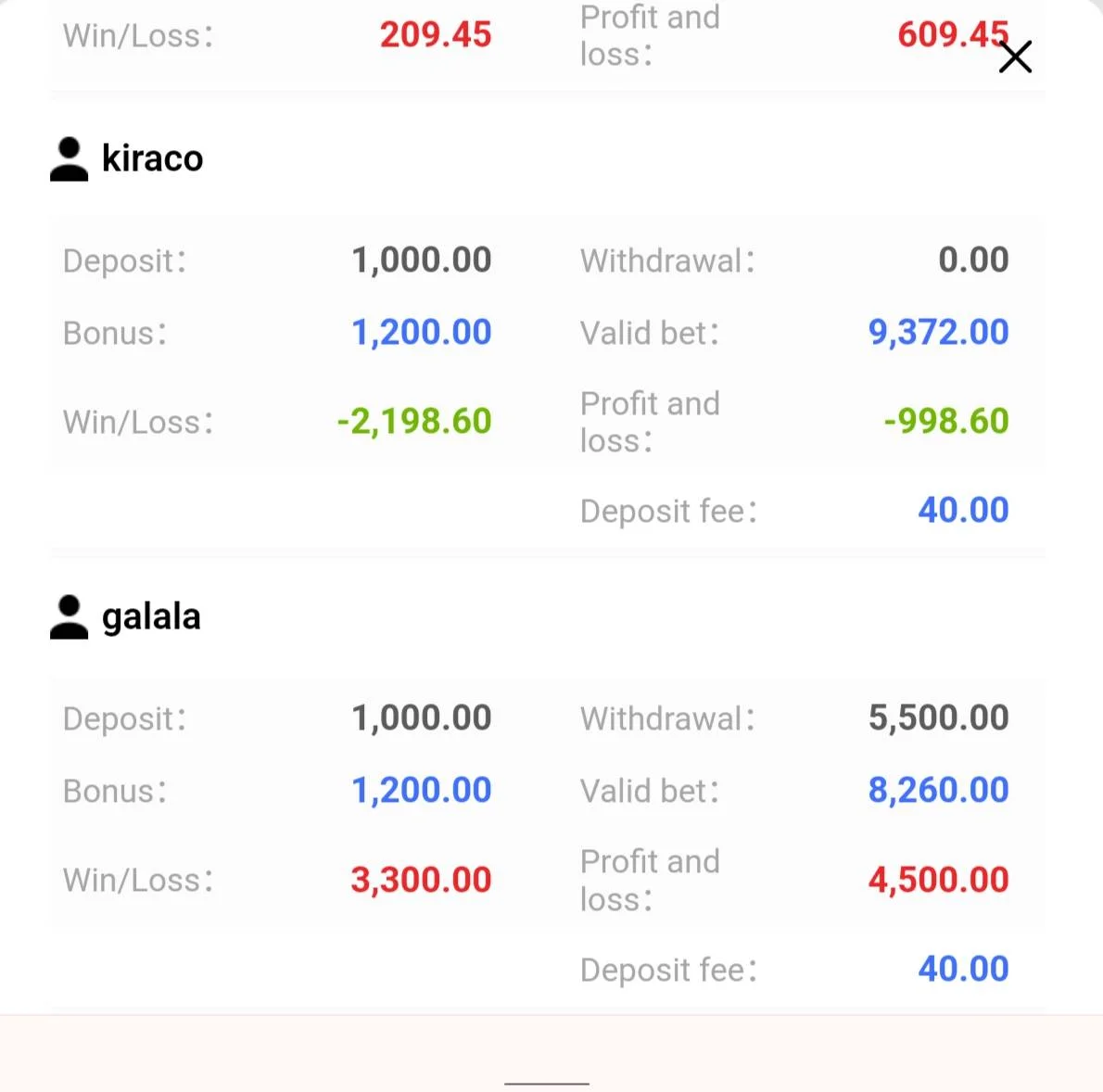Tap kiraco's Bonus value 1,200.00
This screenshot has width=1103, height=1092.
[422, 332]
